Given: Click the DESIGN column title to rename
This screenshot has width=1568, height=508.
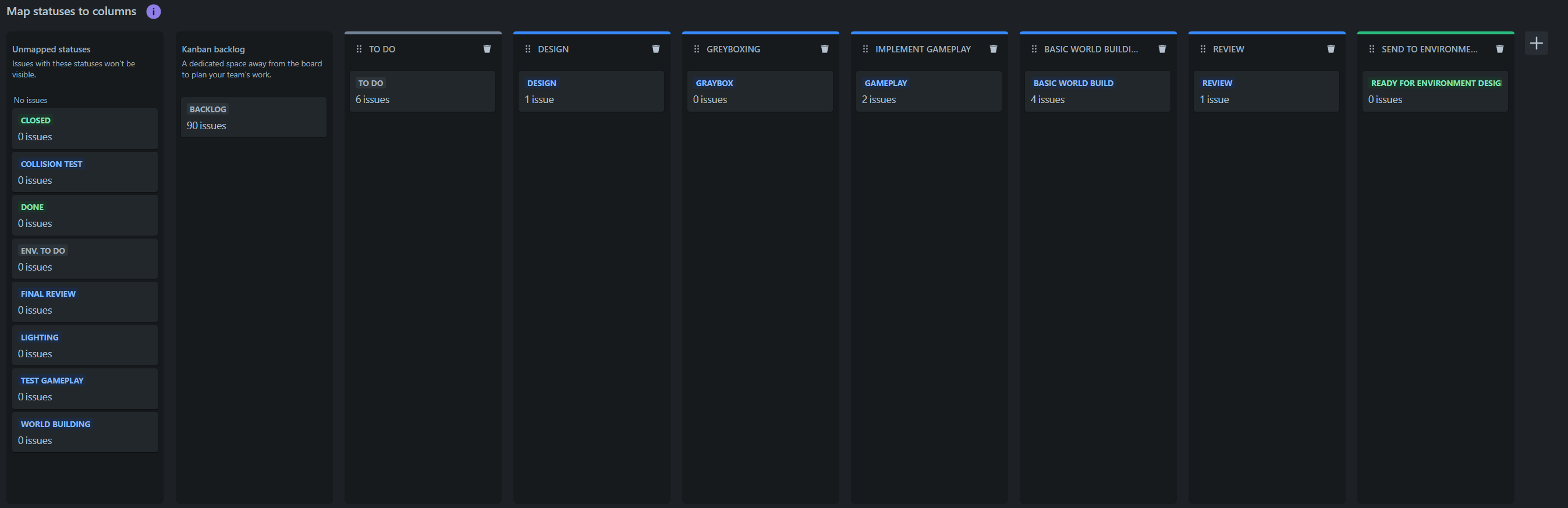Looking at the screenshot, I should pyautogui.click(x=553, y=49).
